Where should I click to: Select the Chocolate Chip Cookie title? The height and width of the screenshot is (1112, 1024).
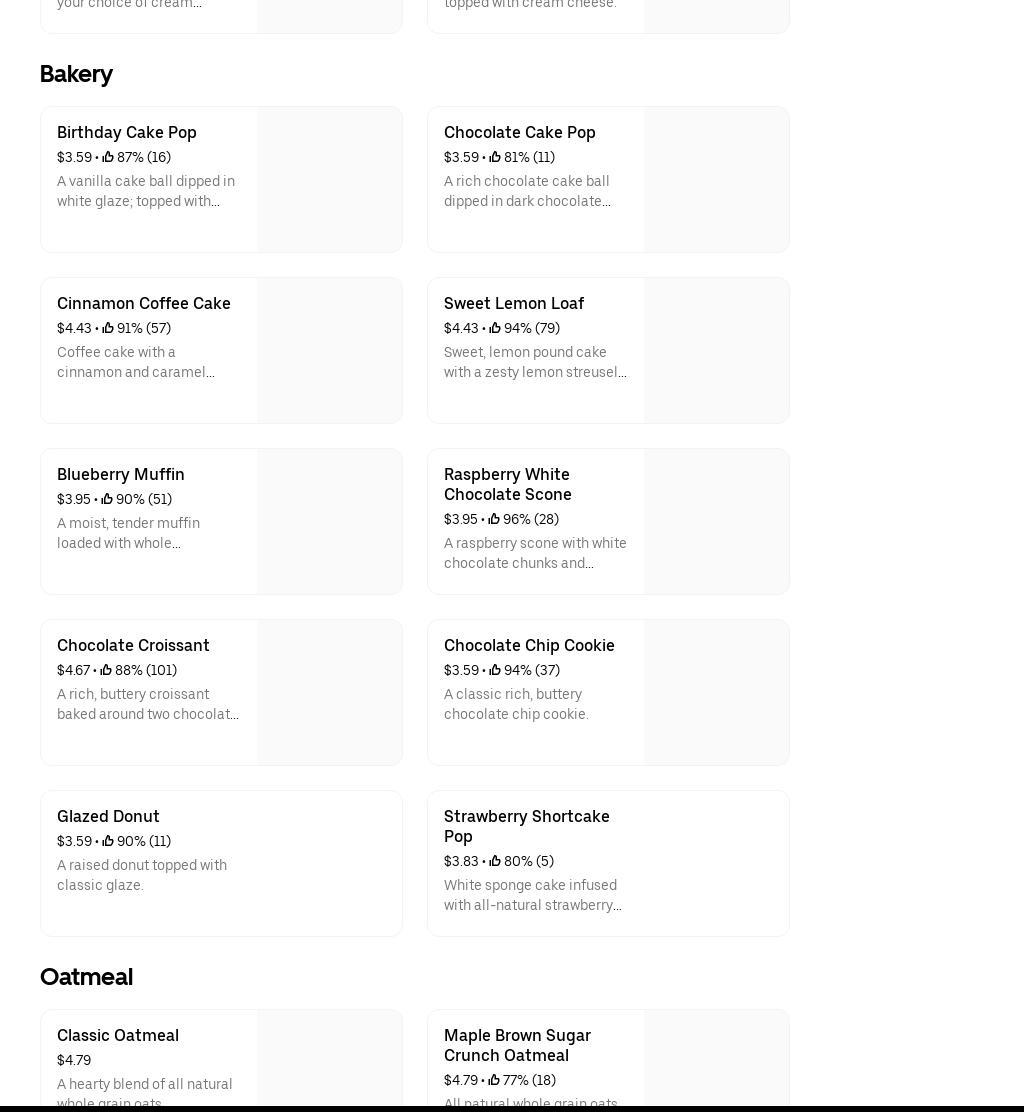point(529,645)
